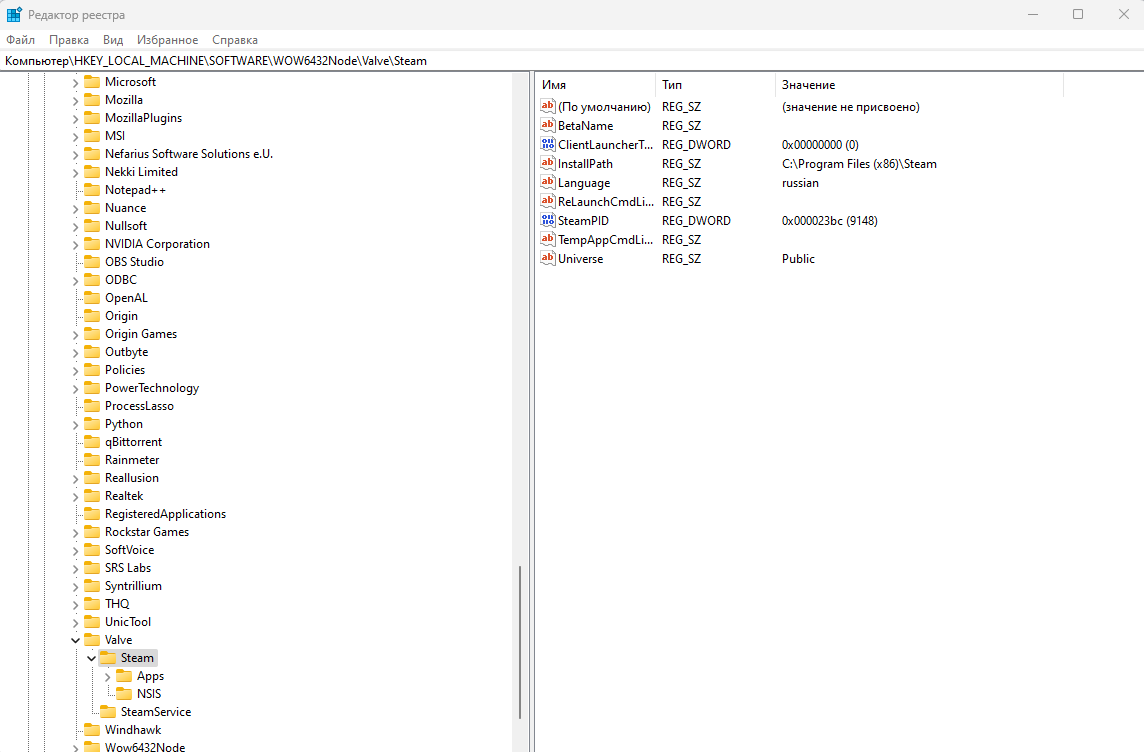This screenshot has width=1144, height=752.
Task: Click the REG_DWORD icon beside ClientLauncherT
Action: 547,144
